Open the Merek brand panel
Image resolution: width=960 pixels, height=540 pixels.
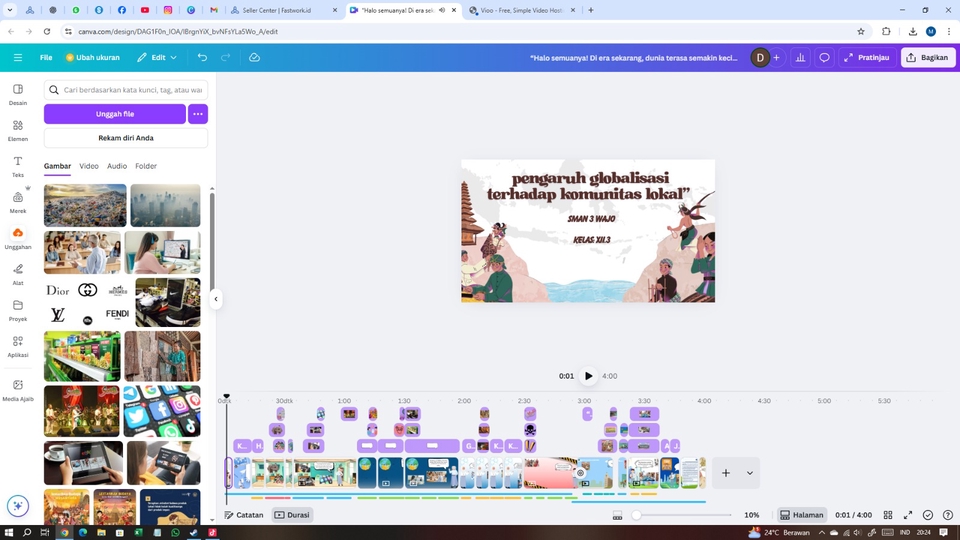point(18,202)
